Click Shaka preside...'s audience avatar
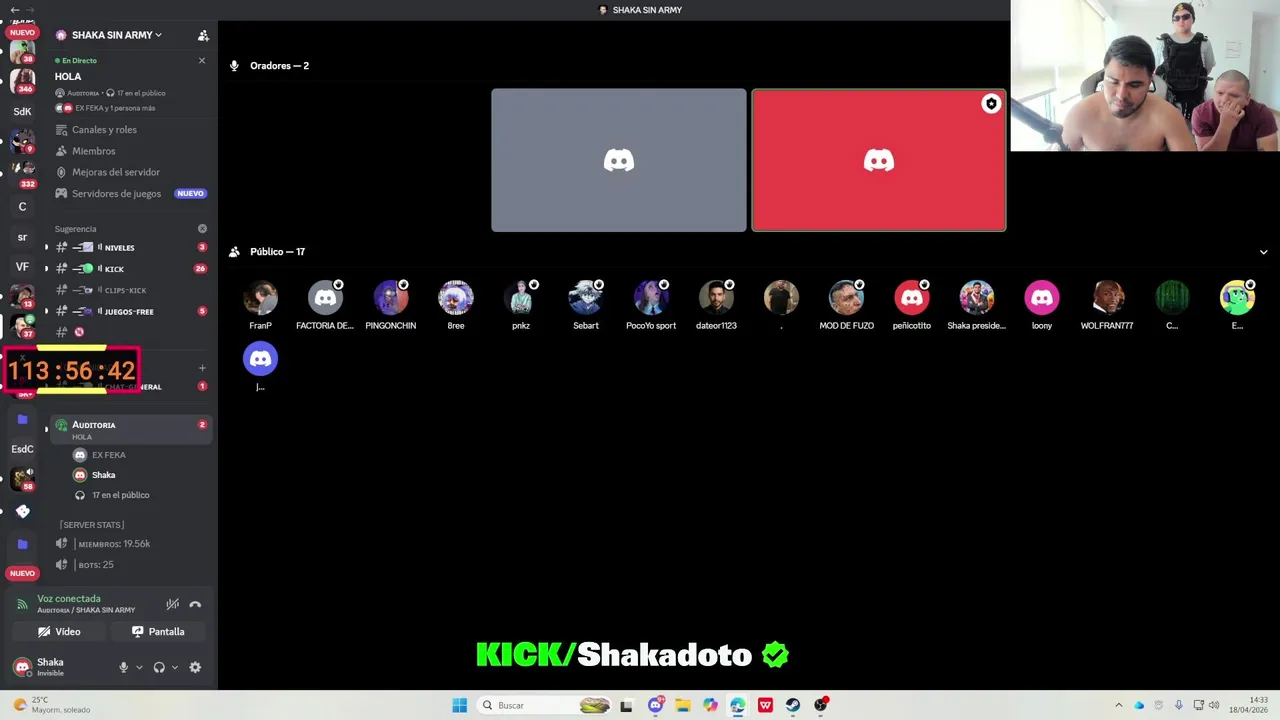The height and width of the screenshot is (720, 1280). coord(977,298)
